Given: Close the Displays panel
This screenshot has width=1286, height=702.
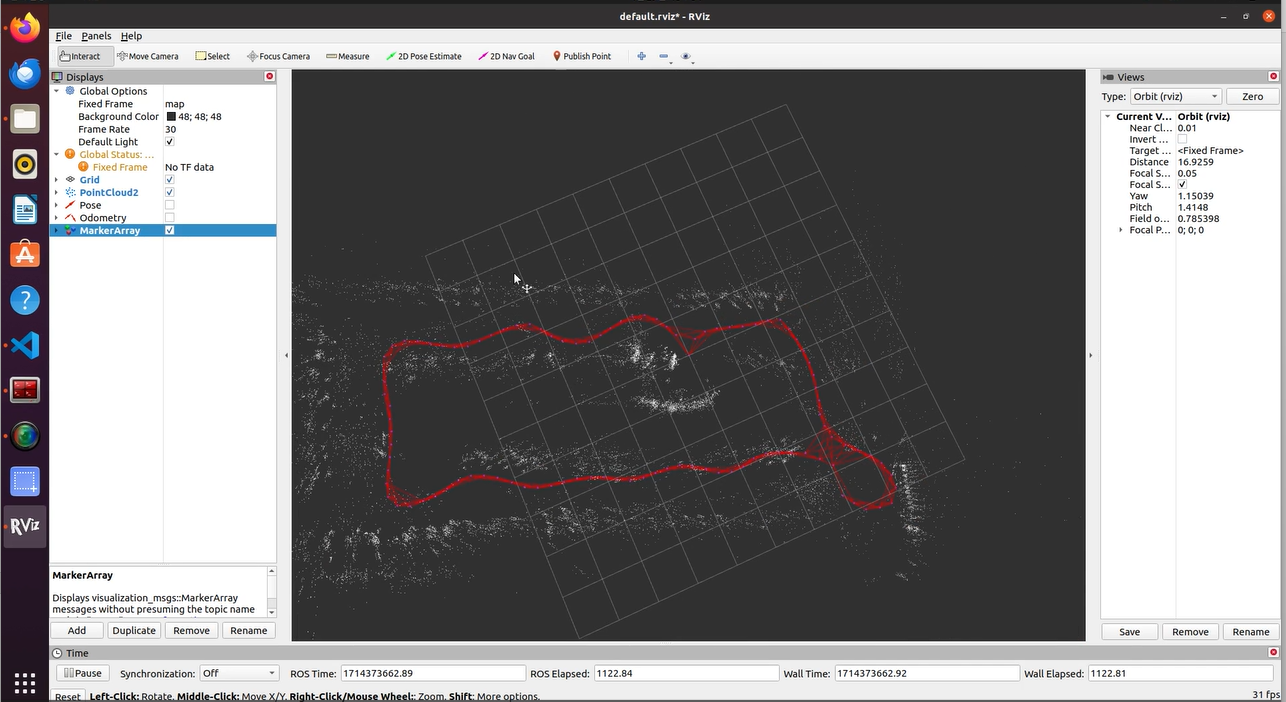Looking at the screenshot, I should click(x=269, y=76).
